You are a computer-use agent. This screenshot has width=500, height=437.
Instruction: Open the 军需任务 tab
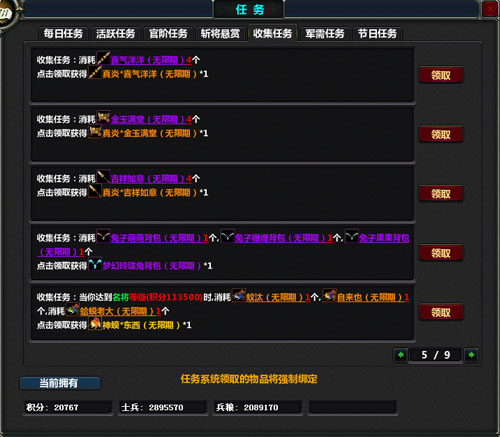(x=325, y=34)
